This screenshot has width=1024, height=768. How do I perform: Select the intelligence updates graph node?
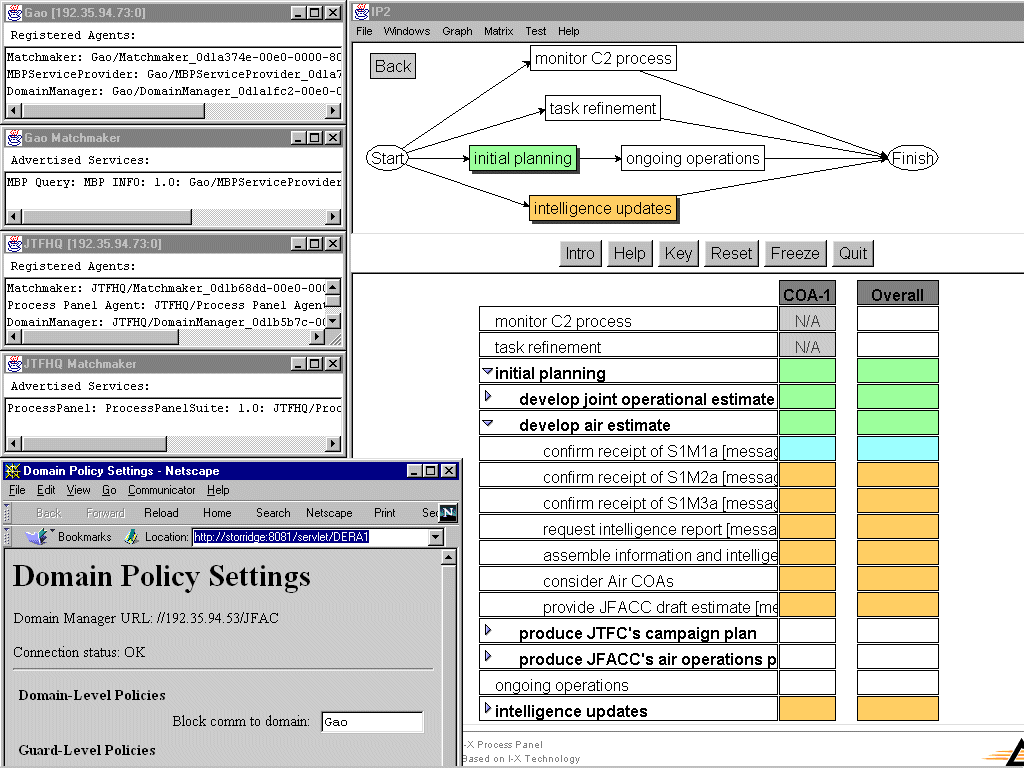click(x=602, y=208)
